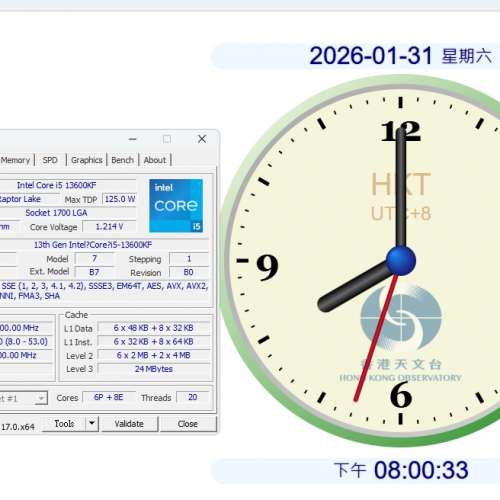Screen dimensions: 500x500
Task: Click the Model value 7
Action: point(94,259)
